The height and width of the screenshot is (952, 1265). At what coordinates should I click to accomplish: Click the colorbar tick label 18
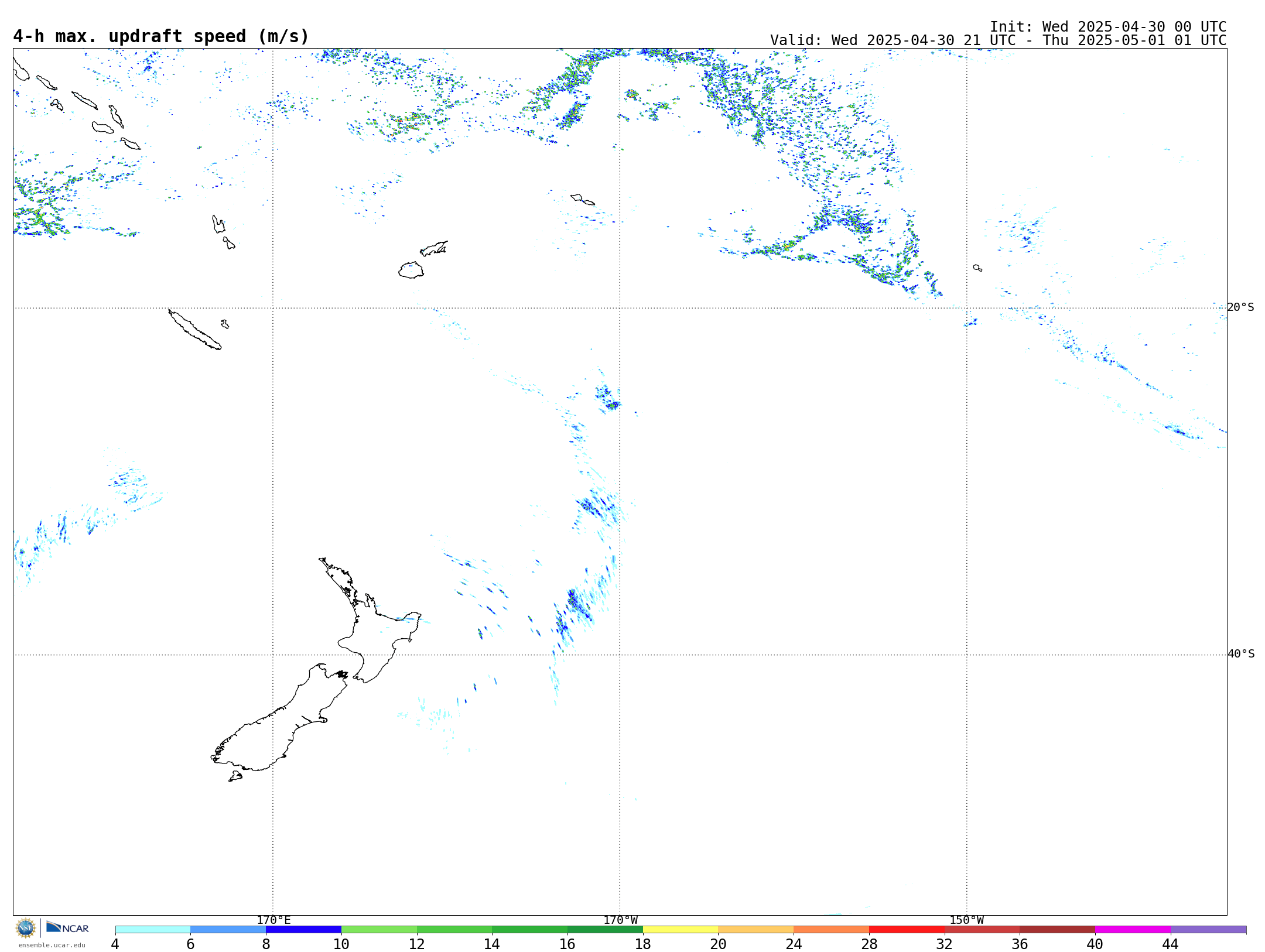[x=643, y=944]
